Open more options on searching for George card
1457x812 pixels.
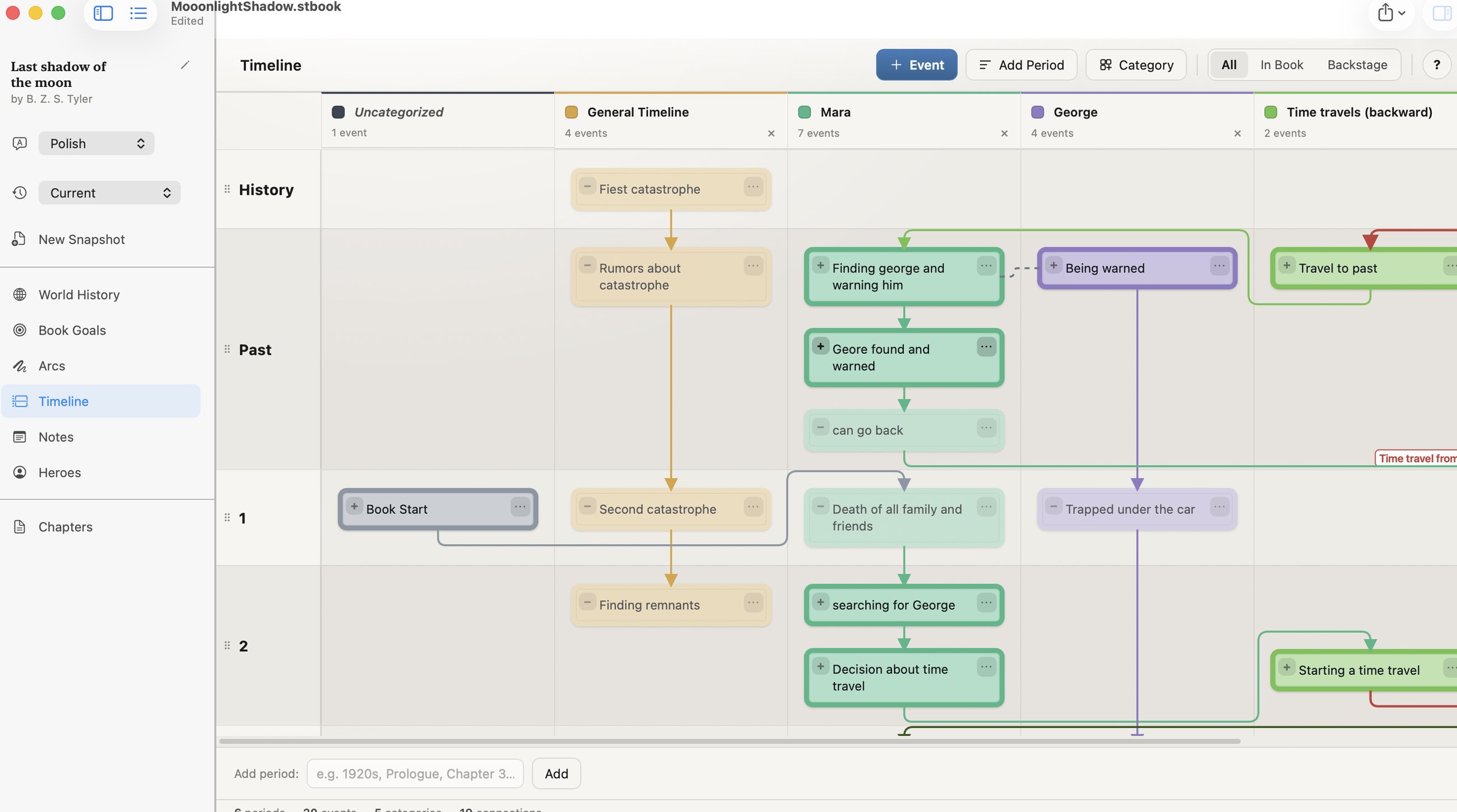click(986, 603)
